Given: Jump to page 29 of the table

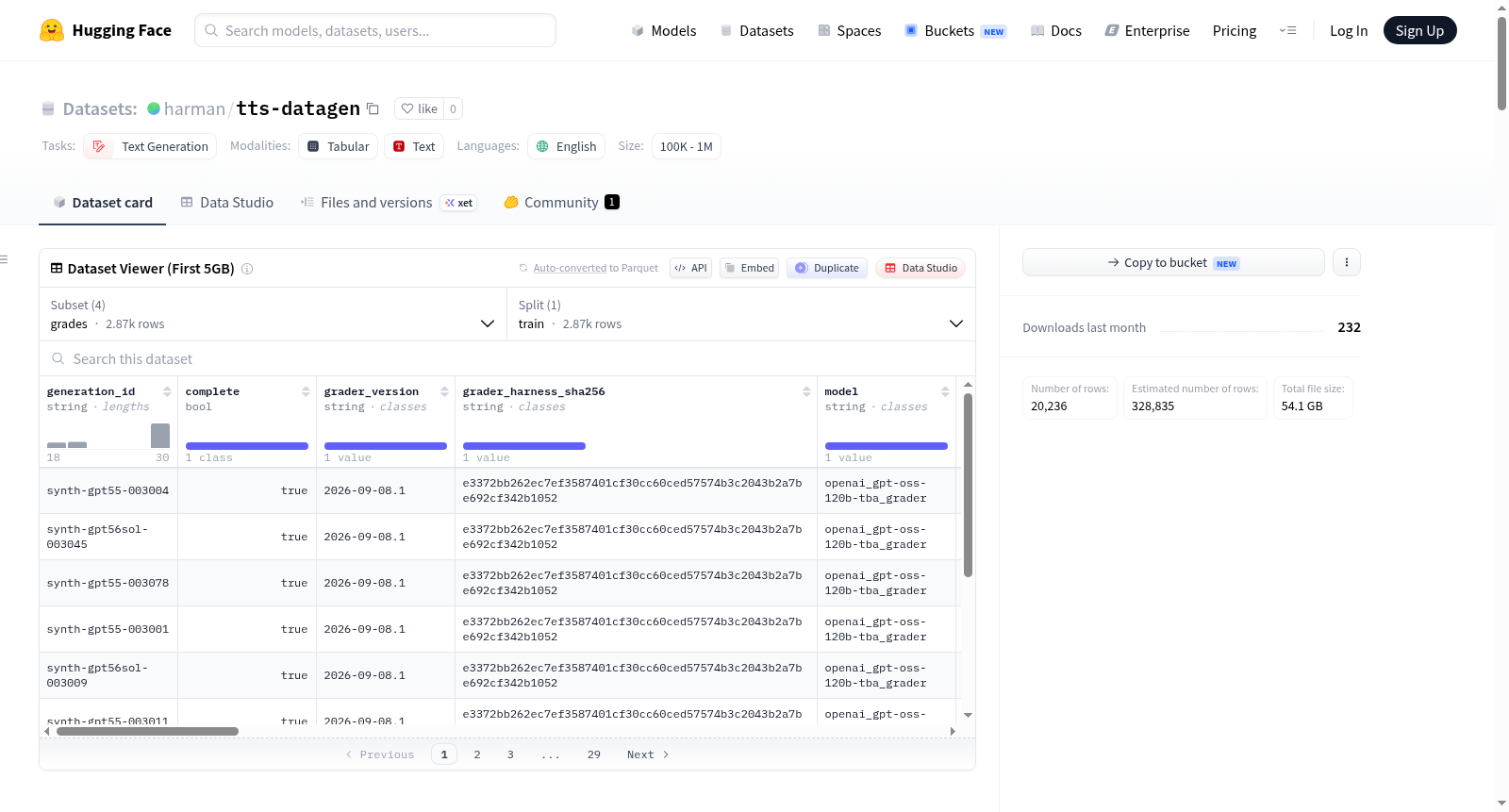Looking at the screenshot, I should [594, 754].
